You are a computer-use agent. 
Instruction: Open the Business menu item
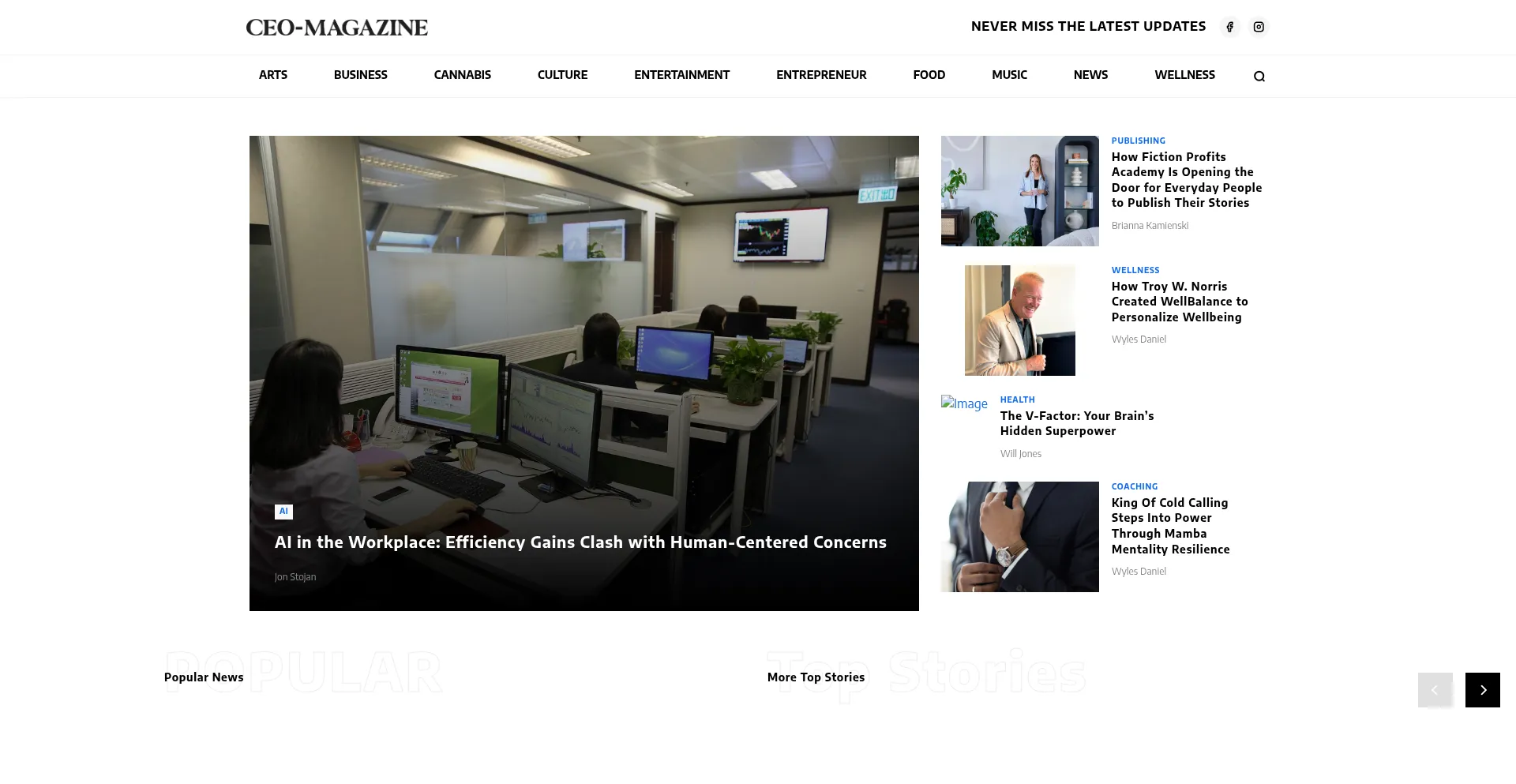point(360,75)
